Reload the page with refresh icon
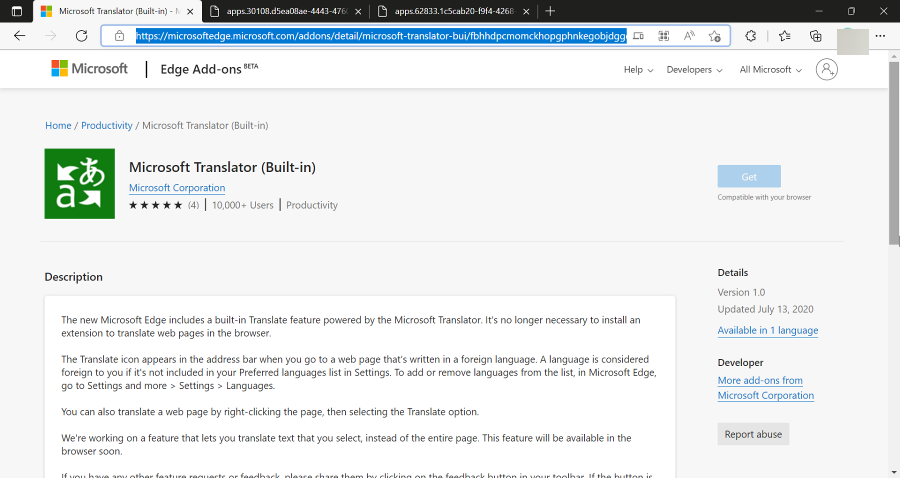 [82, 36]
